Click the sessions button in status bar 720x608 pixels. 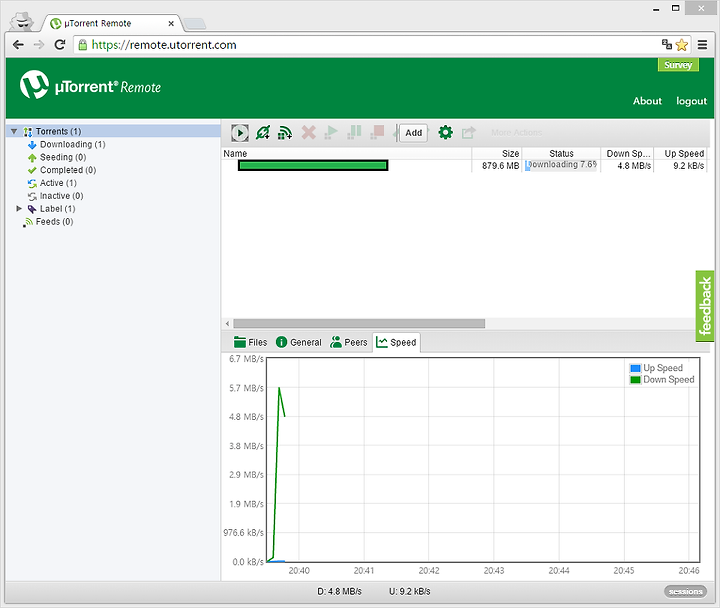pyautogui.click(x=685, y=591)
